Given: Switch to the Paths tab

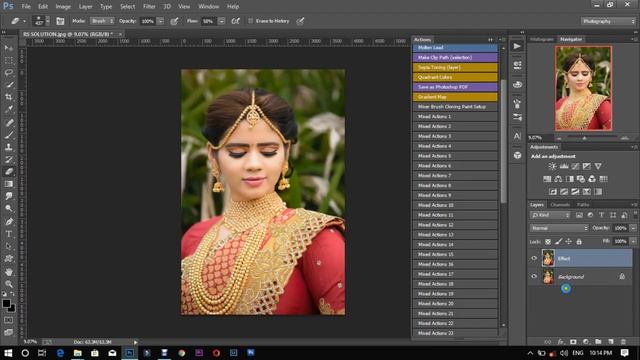Looking at the screenshot, I should 583,204.
